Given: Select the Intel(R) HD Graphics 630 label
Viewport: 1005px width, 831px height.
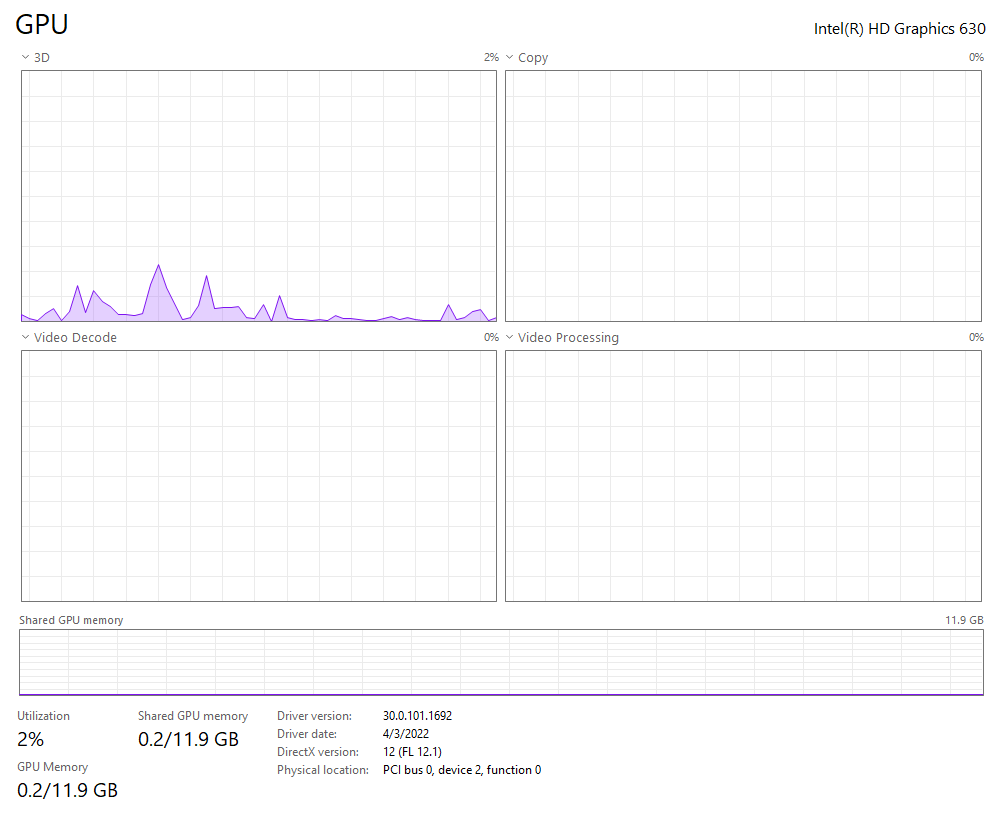Looking at the screenshot, I should [899, 29].
